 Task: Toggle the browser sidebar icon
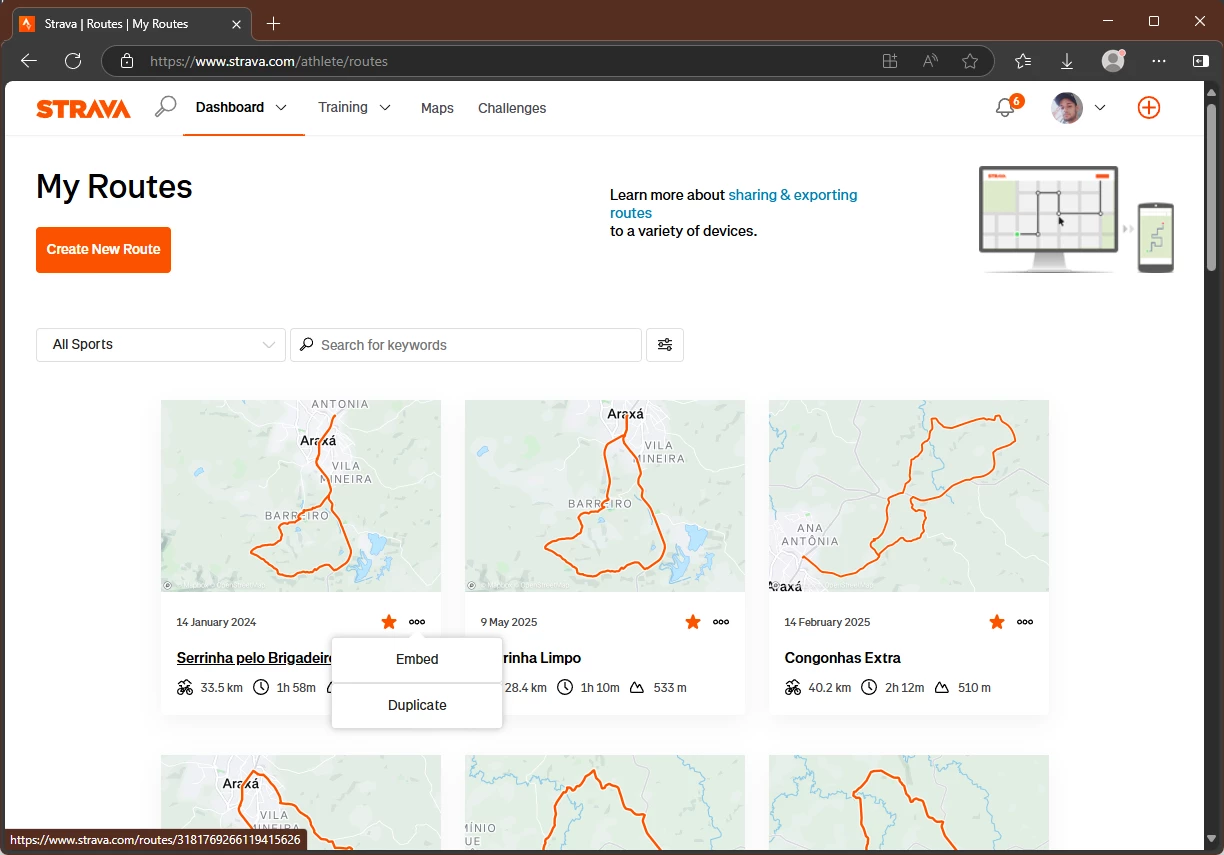tap(1201, 61)
